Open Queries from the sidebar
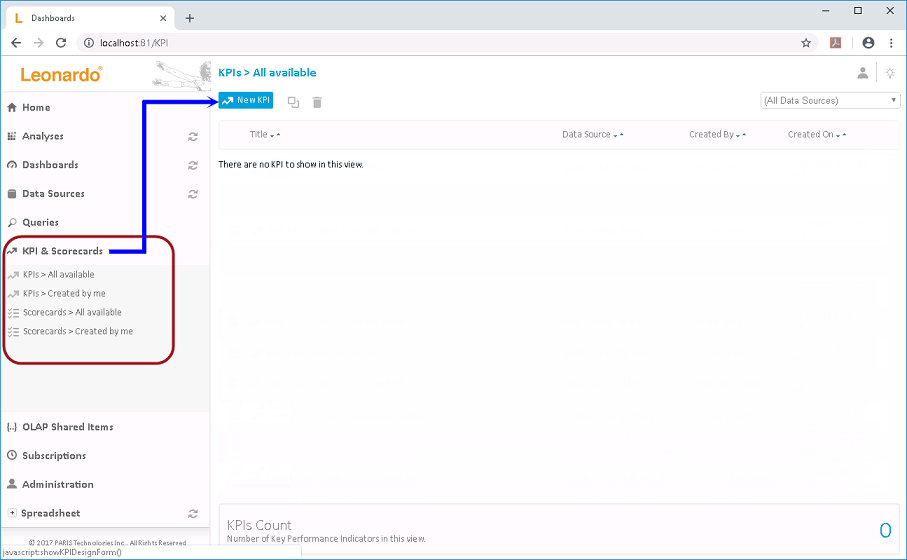The width and height of the screenshot is (907, 560). [x=40, y=223]
